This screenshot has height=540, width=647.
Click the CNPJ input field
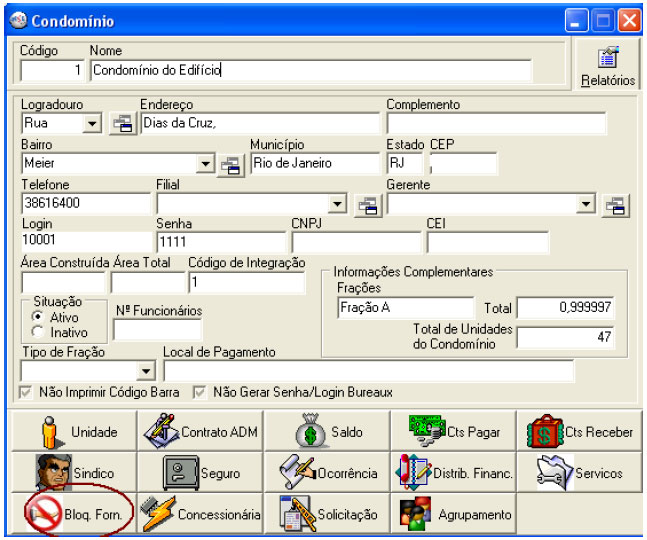[x=357, y=242]
